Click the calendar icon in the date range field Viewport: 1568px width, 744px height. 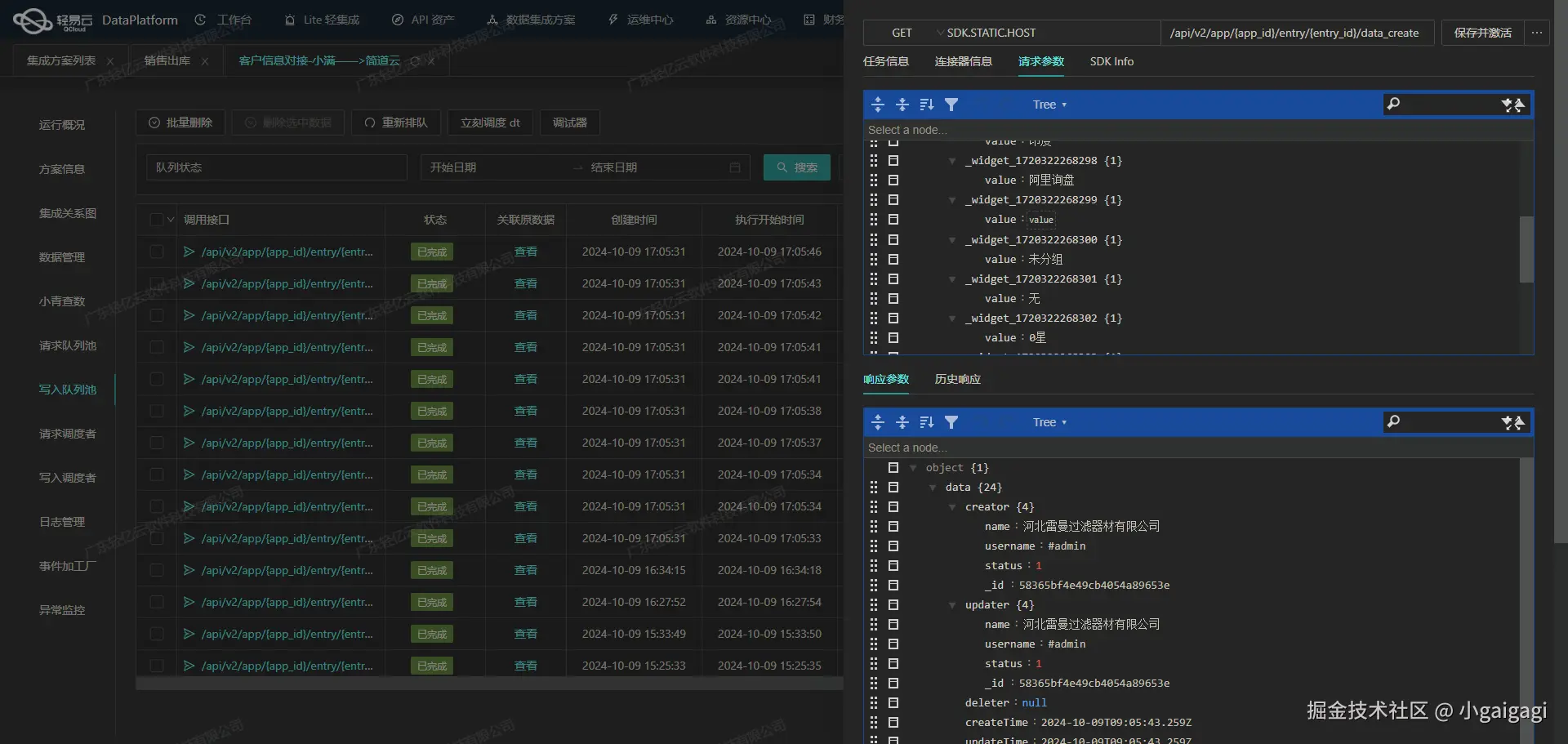[x=735, y=167]
